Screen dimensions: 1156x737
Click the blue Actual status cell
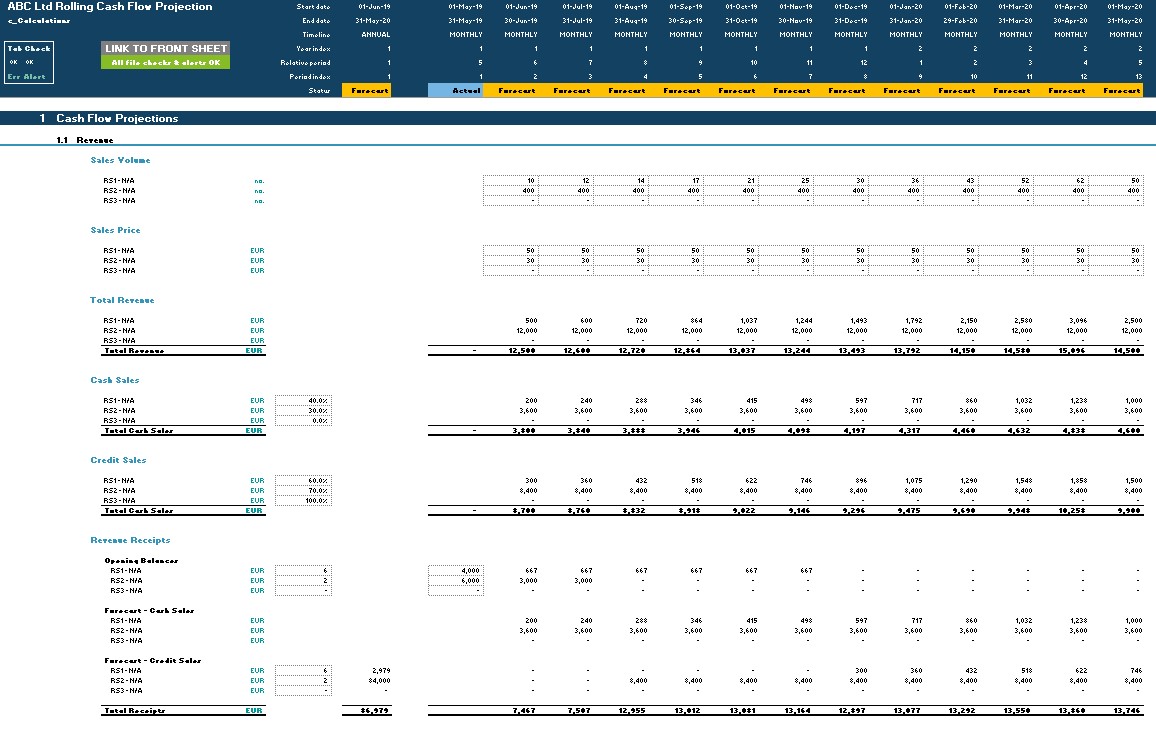coord(456,91)
